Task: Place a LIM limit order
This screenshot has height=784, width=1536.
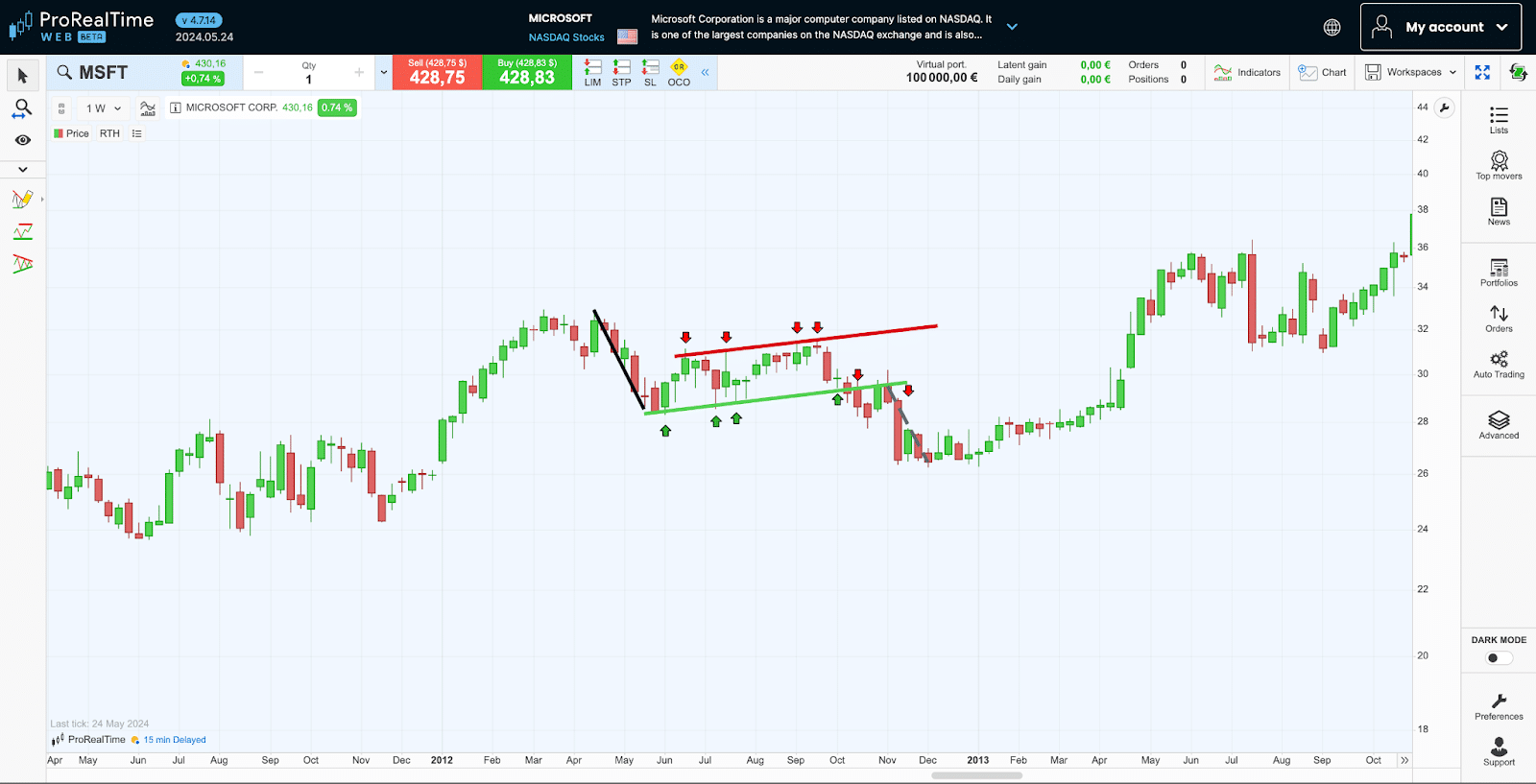Action: point(592,73)
